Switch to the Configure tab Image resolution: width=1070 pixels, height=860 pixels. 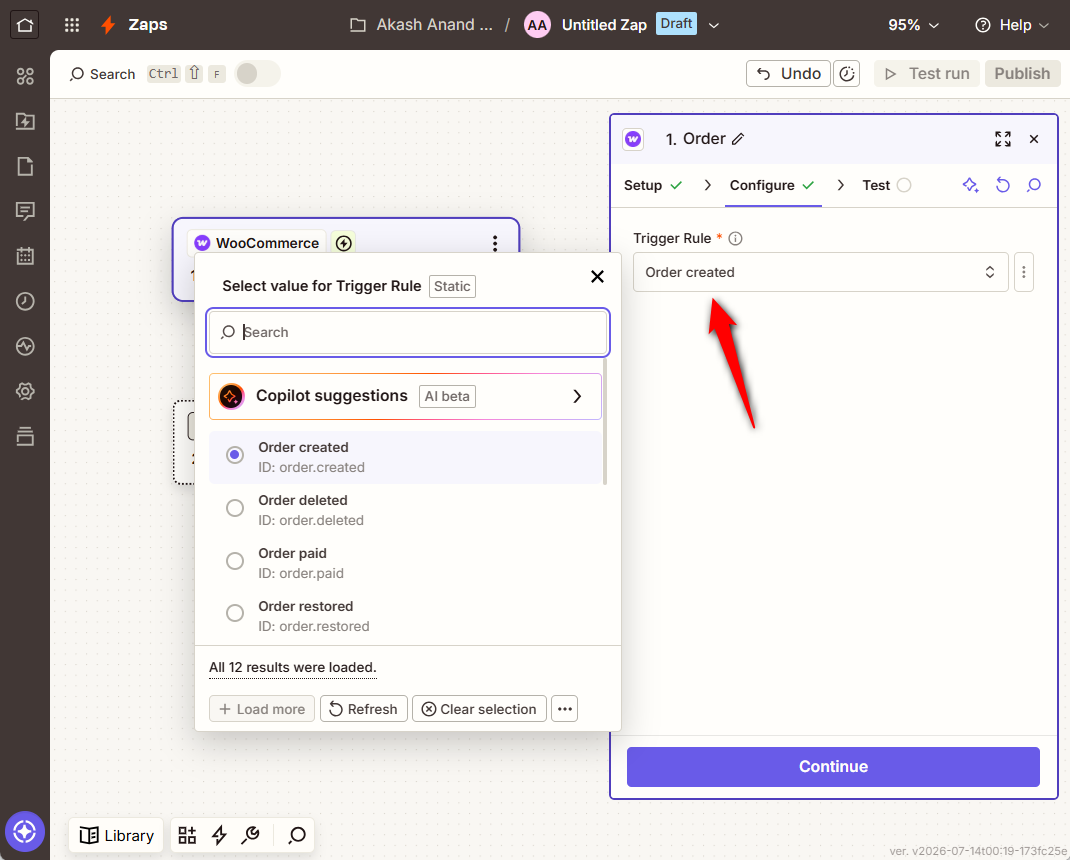(x=772, y=186)
